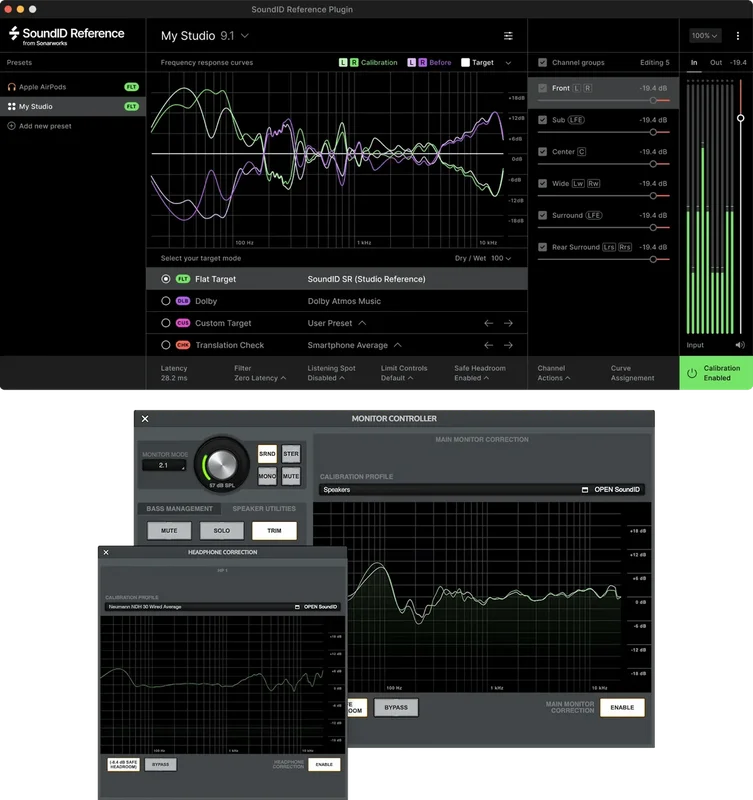Click the headphones icon beside Apple AirPods

click(x=12, y=87)
